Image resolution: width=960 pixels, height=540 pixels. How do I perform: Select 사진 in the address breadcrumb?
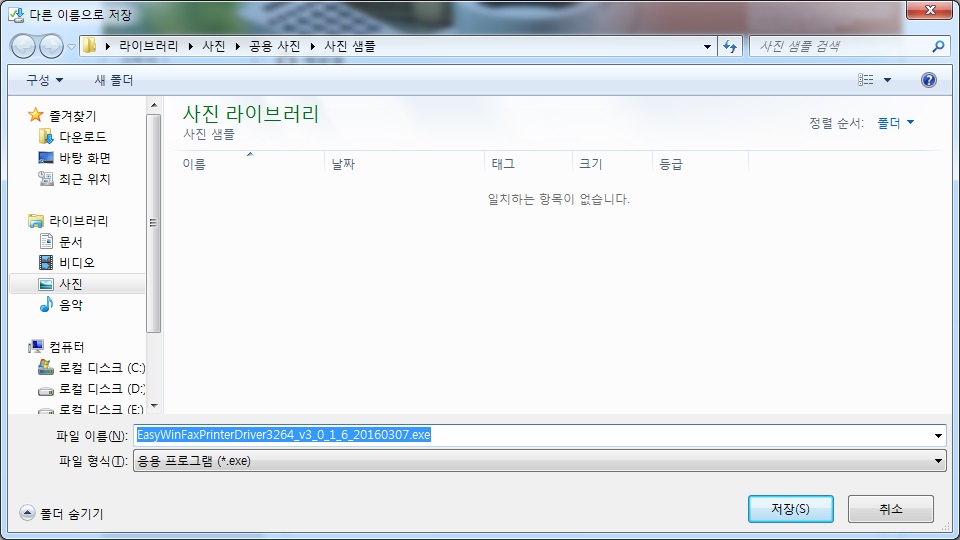tap(214, 46)
